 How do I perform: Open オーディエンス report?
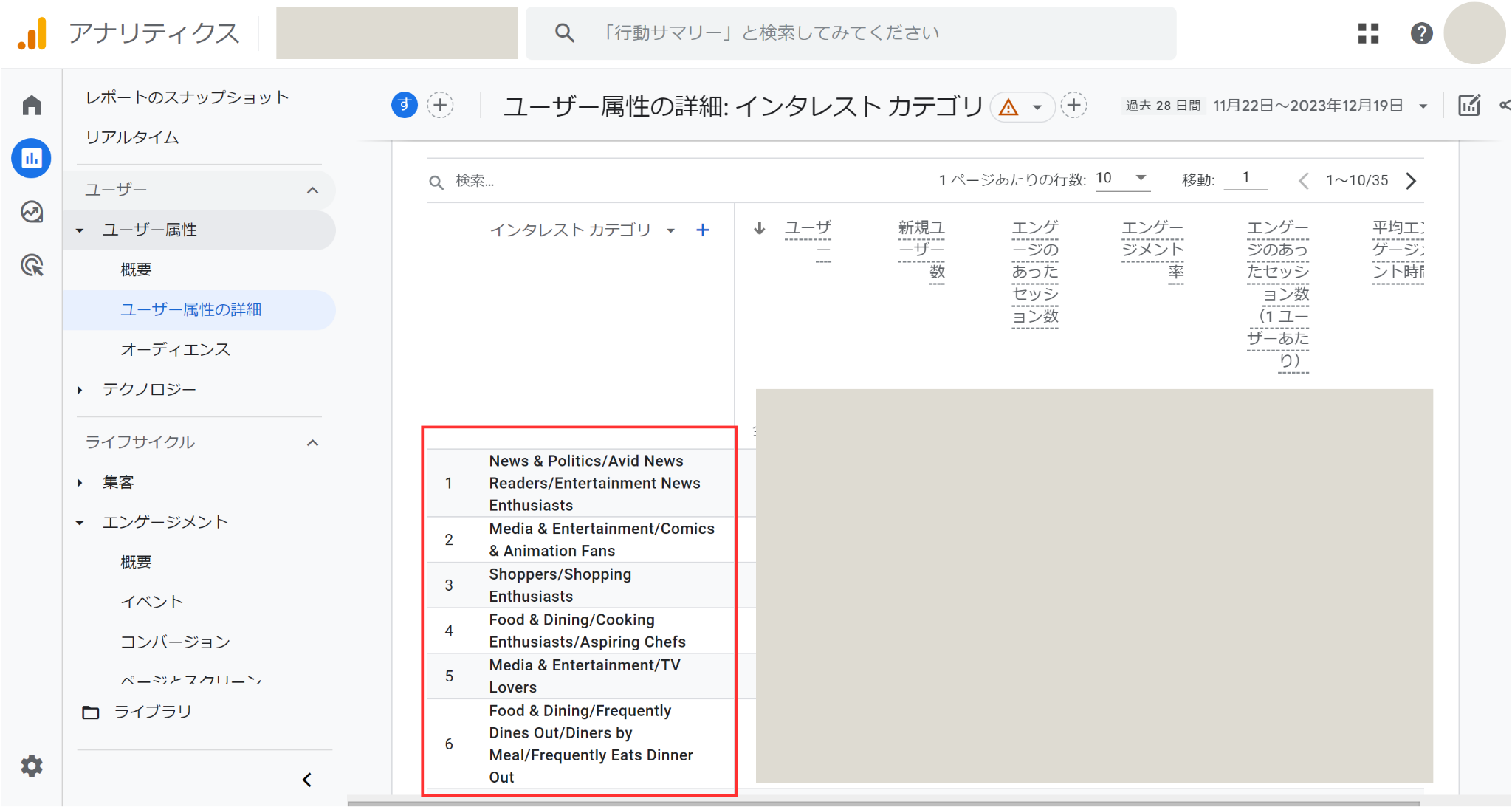click(176, 350)
